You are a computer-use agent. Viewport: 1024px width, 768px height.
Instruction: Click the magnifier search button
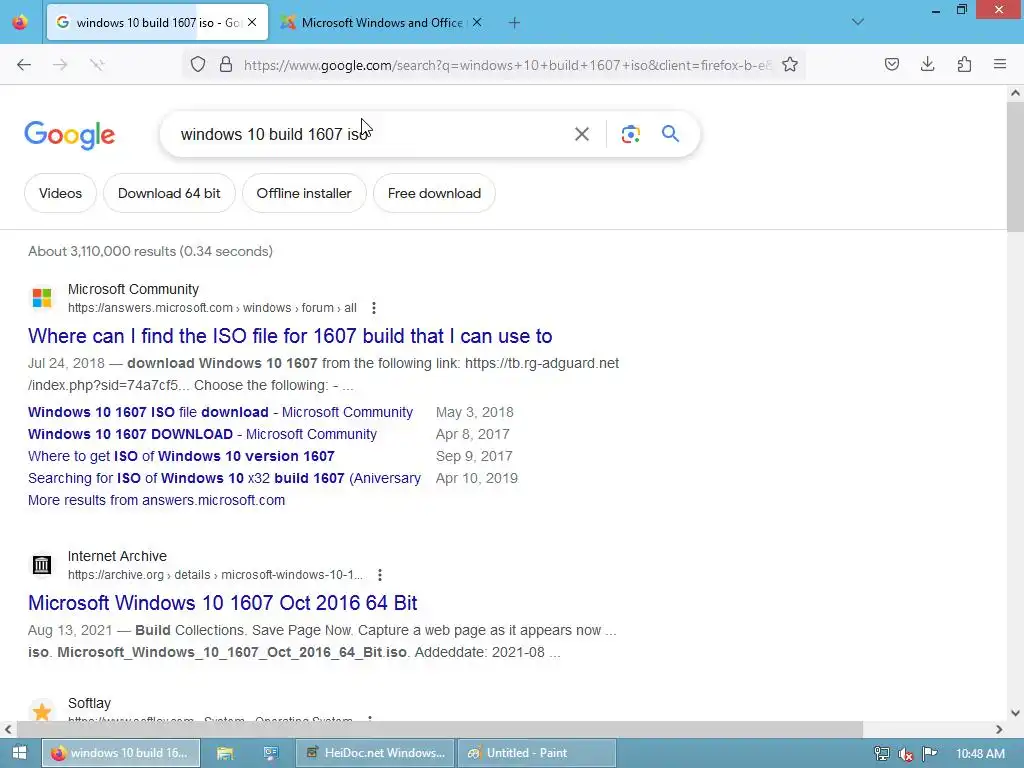coord(670,134)
